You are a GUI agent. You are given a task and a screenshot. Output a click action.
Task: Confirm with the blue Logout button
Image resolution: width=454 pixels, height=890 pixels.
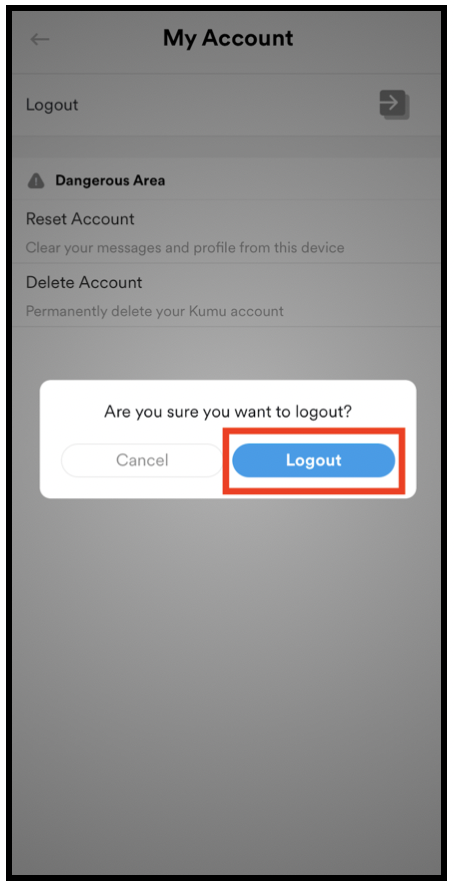coord(313,460)
